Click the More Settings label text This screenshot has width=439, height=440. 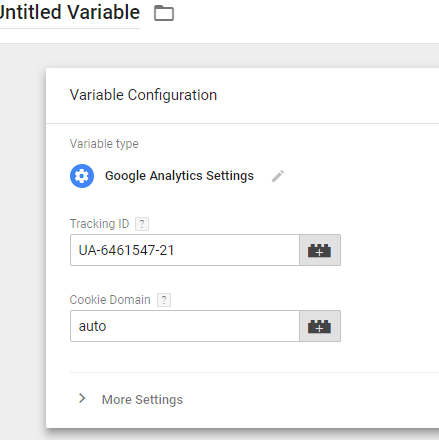tap(142, 399)
